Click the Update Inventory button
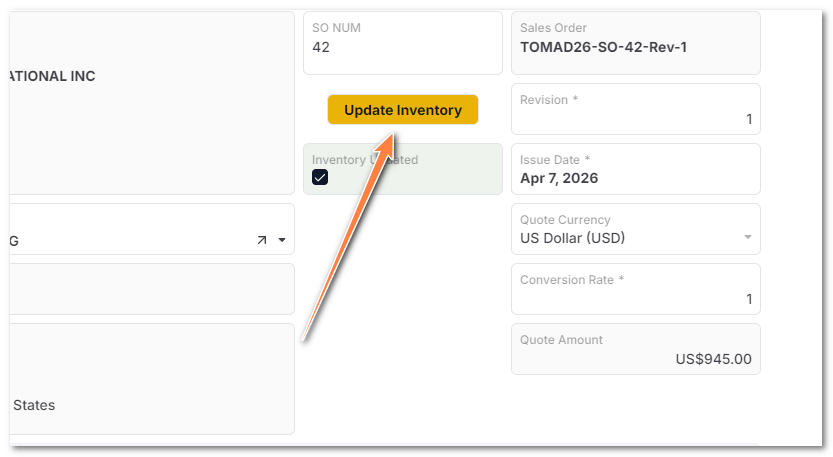This screenshot has width=833, height=457. pos(403,109)
